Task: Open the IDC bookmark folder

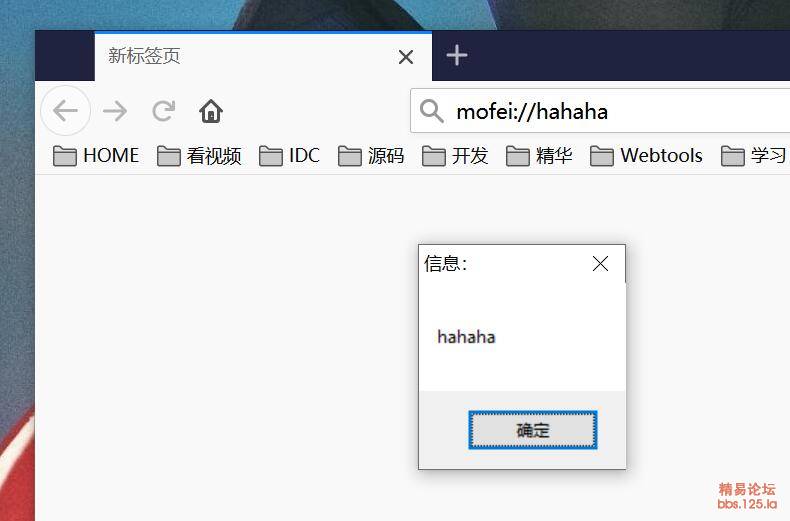Action: click(x=289, y=156)
